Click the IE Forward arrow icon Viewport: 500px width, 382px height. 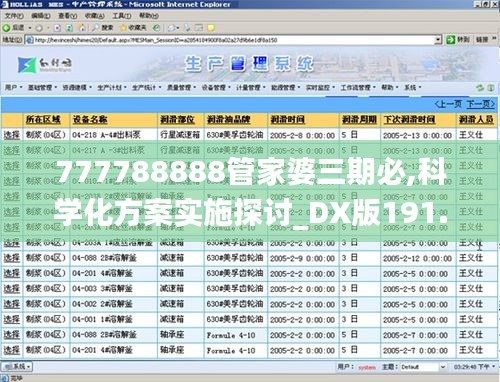click(39, 28)
